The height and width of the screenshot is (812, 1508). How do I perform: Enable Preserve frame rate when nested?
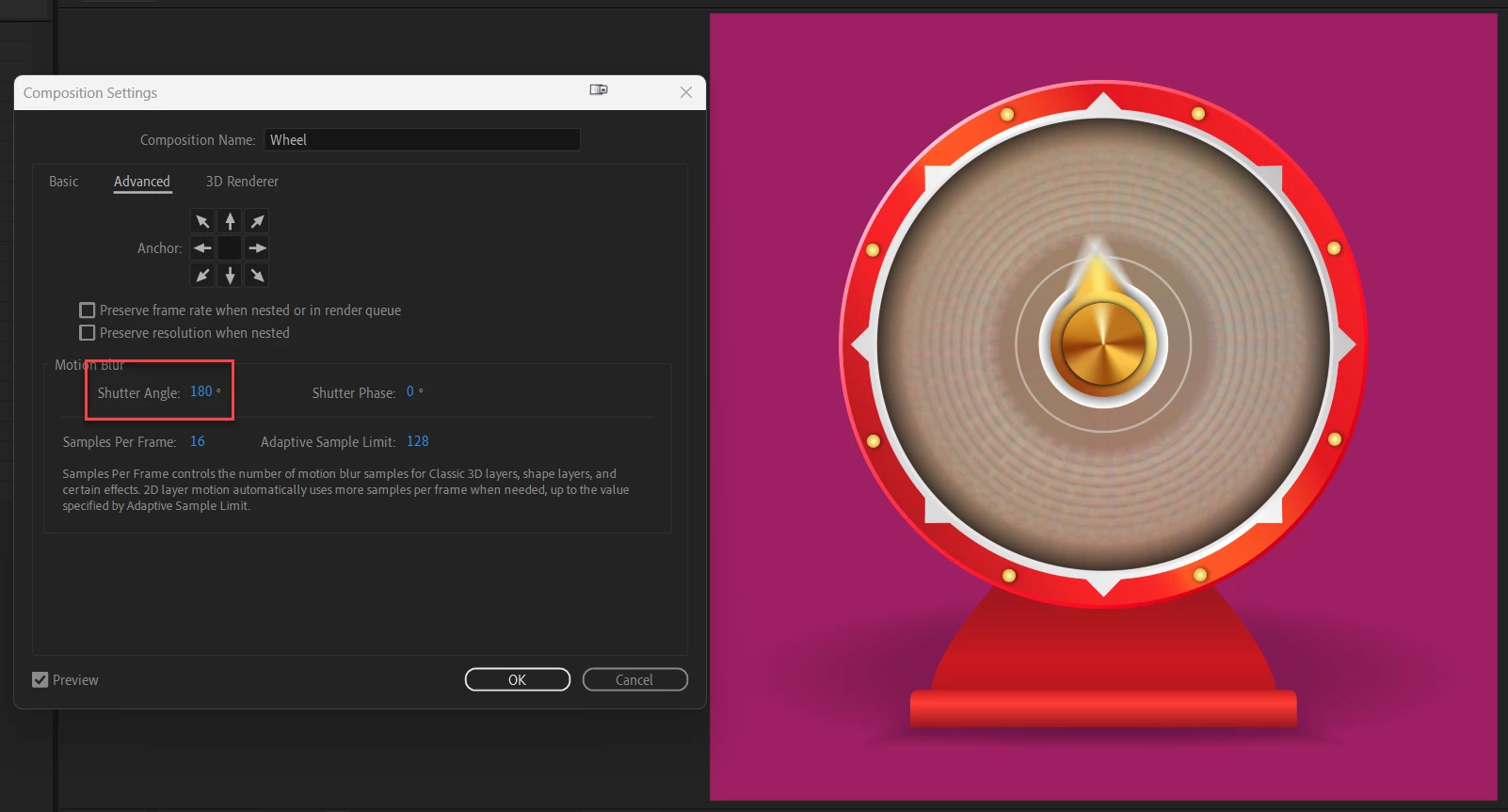pyautogui.click(x=88, y=310)
